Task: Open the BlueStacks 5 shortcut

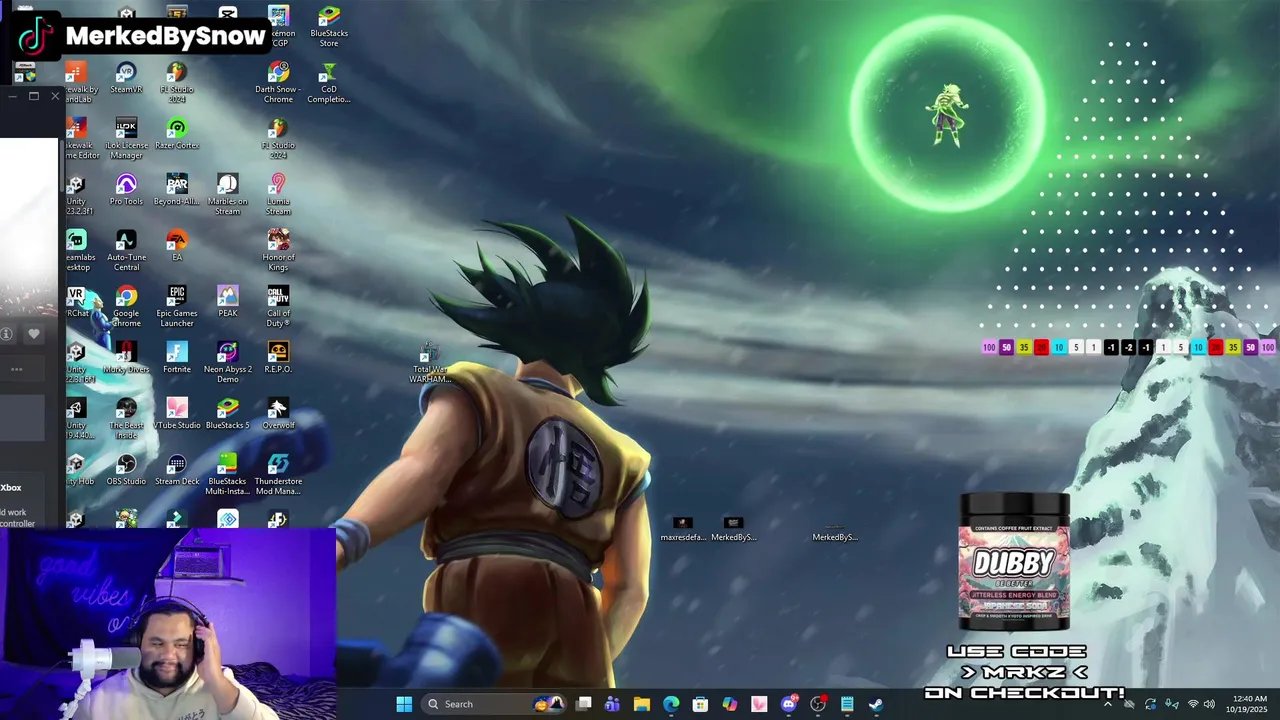Action: [x=228, y=414]
